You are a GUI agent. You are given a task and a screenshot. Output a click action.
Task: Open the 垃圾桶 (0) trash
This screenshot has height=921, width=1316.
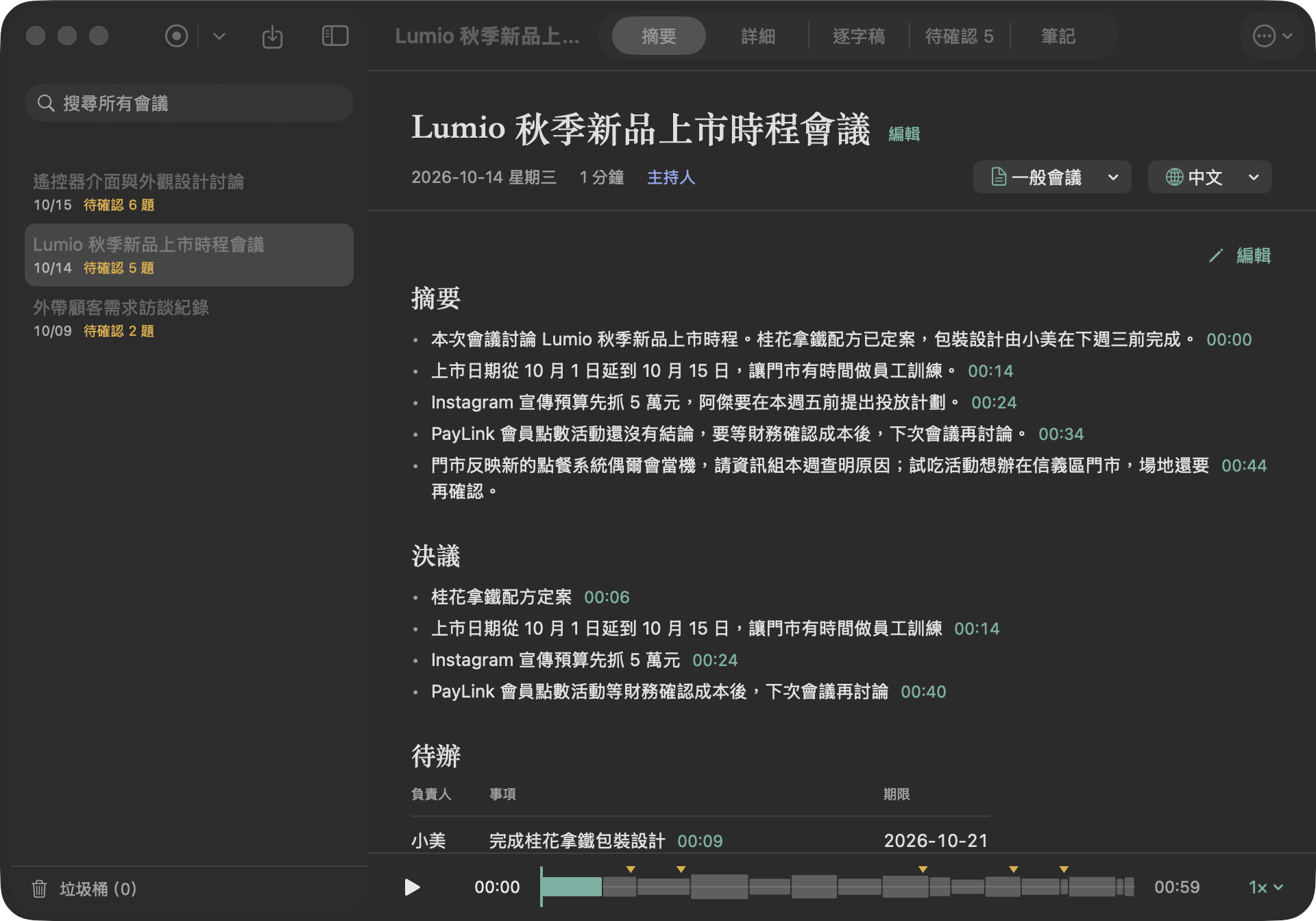click(84, 889)
